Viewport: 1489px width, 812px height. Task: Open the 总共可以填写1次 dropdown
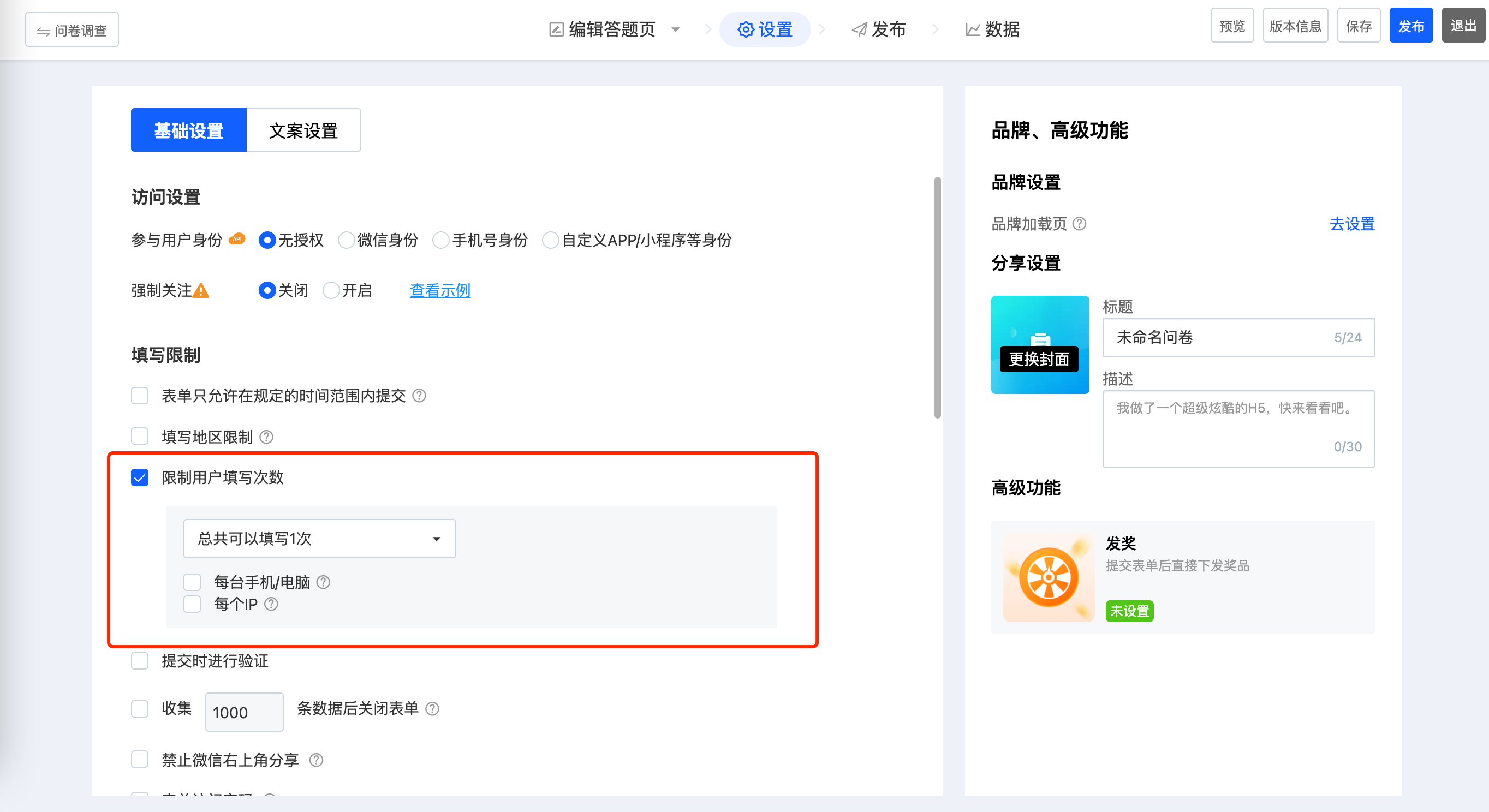[x=319, y=539]
